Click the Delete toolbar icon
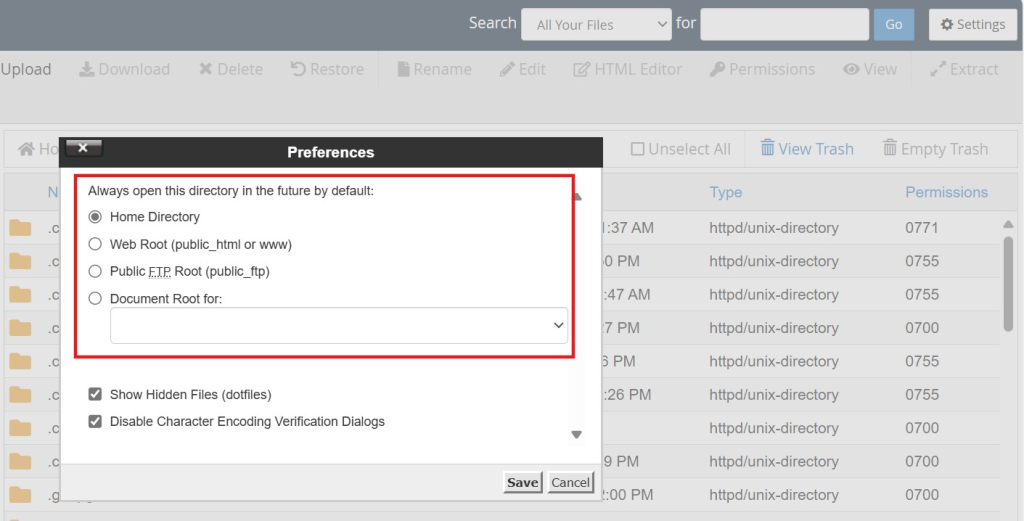This screenshot has width=1024, height=521. 205,69
